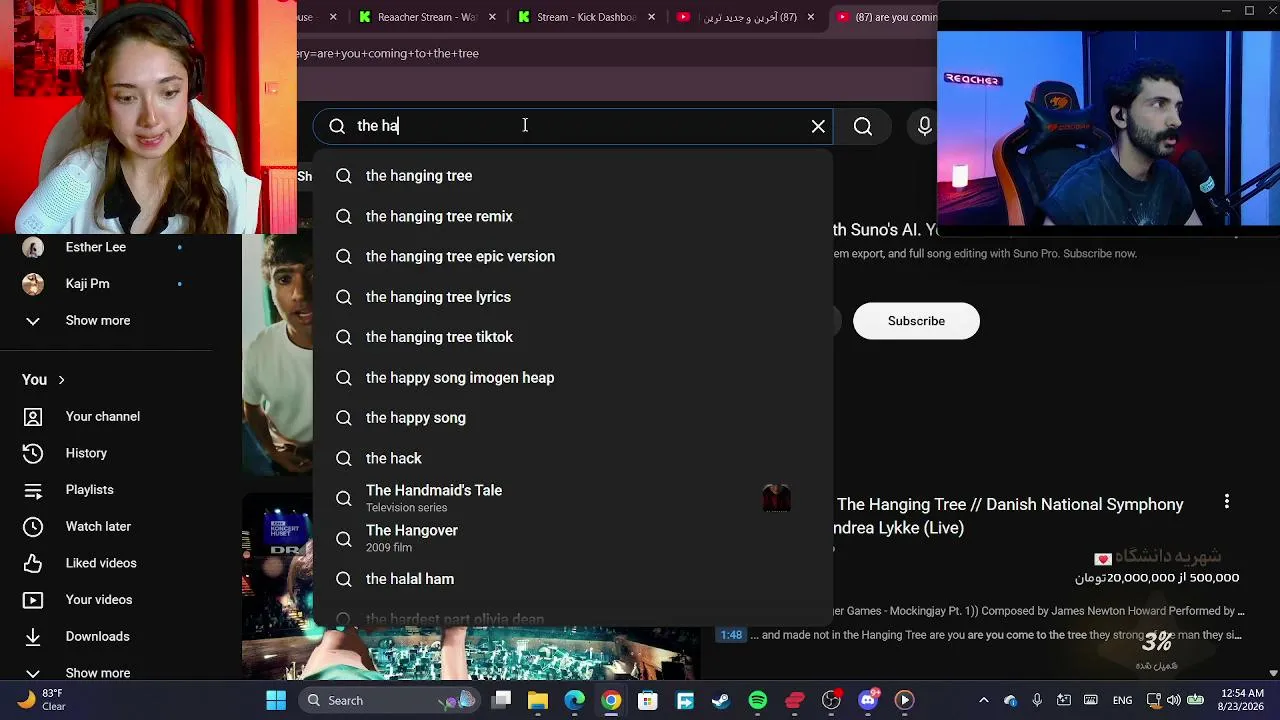Open Kaji Pm's channel avatar
Screen dimensions: 1280x720
tap(33, 284)
